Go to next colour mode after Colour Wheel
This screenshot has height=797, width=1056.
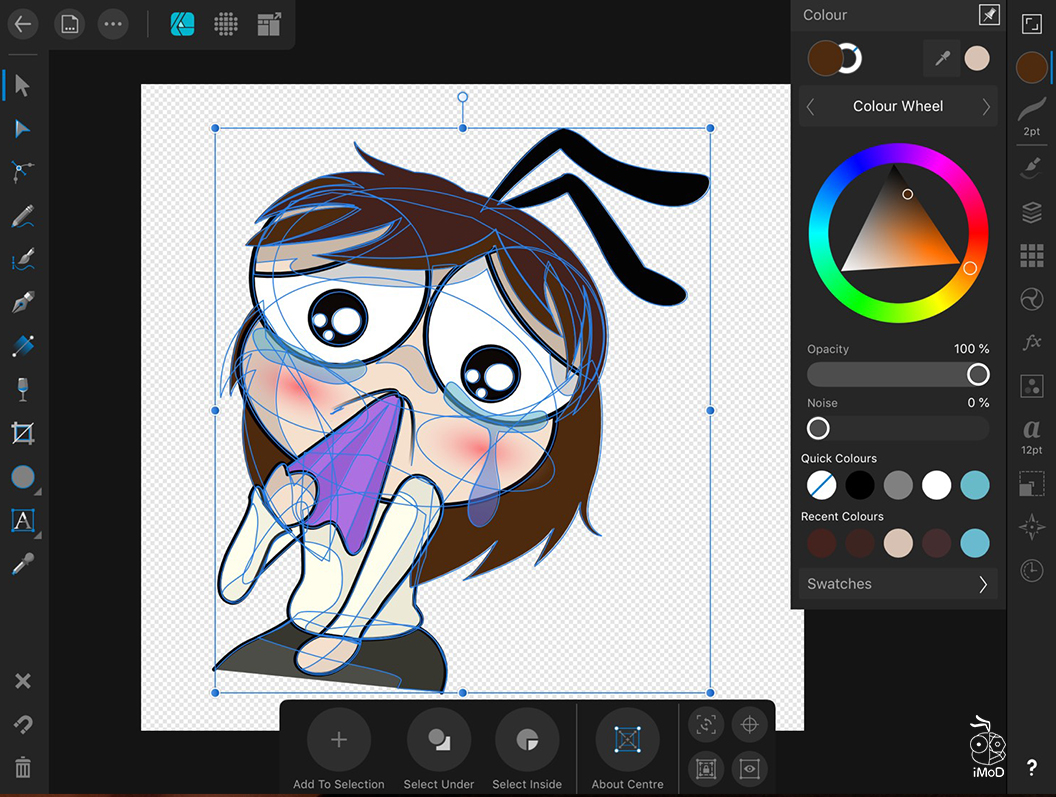(985, 107)
